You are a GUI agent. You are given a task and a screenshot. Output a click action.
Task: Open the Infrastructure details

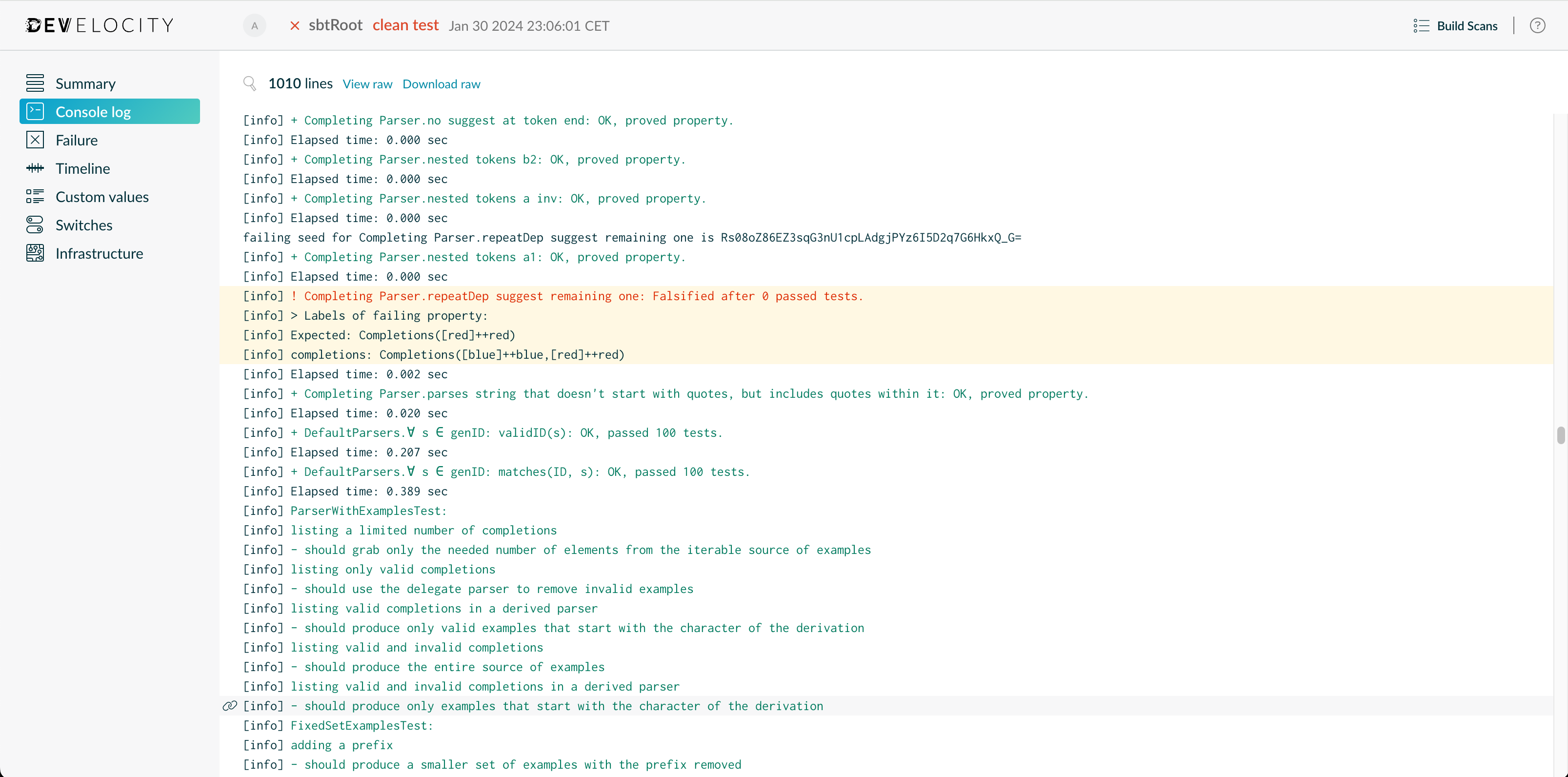100,253
